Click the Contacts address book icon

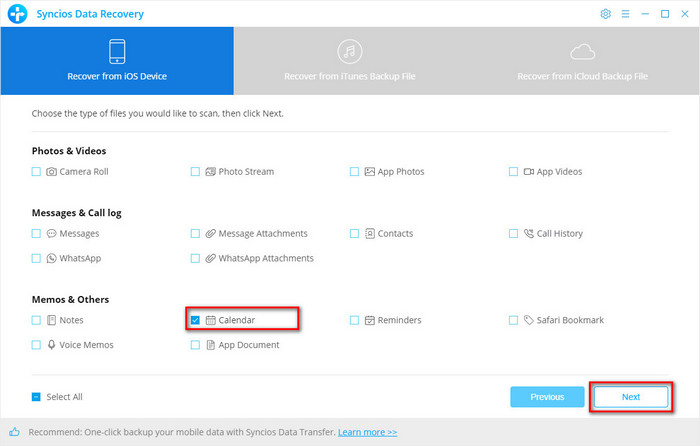point(370,233)
